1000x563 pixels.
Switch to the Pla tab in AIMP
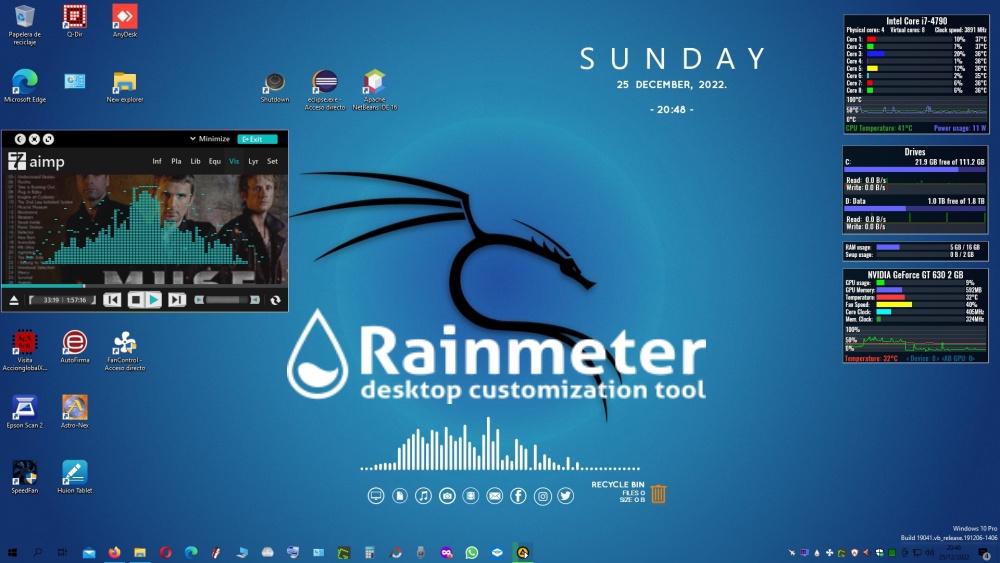(x=176, y=161)
